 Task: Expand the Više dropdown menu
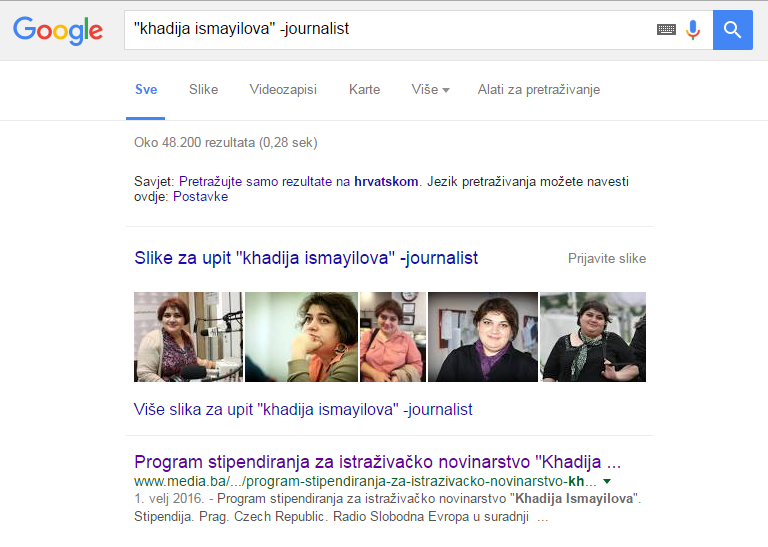[430, 90]
